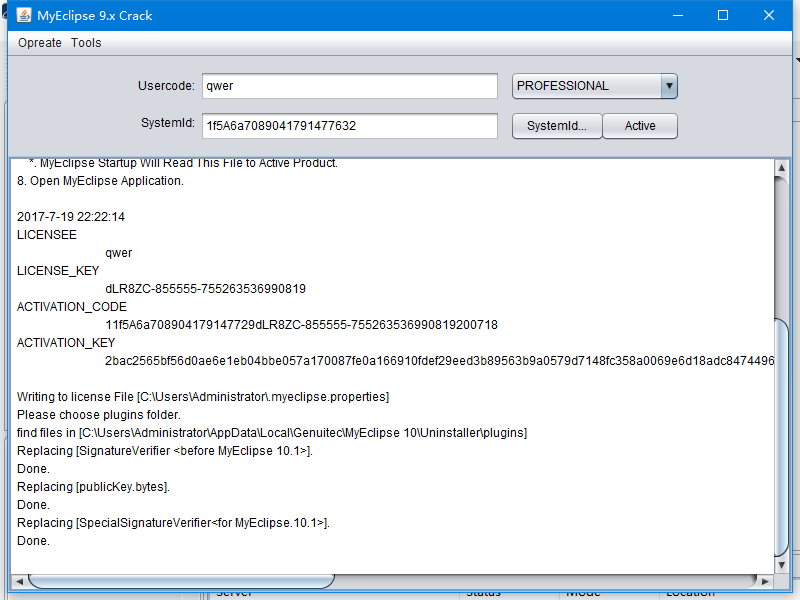Click the LICENSEE label in log
Screen dimensions: 800x600
point(47,235)
